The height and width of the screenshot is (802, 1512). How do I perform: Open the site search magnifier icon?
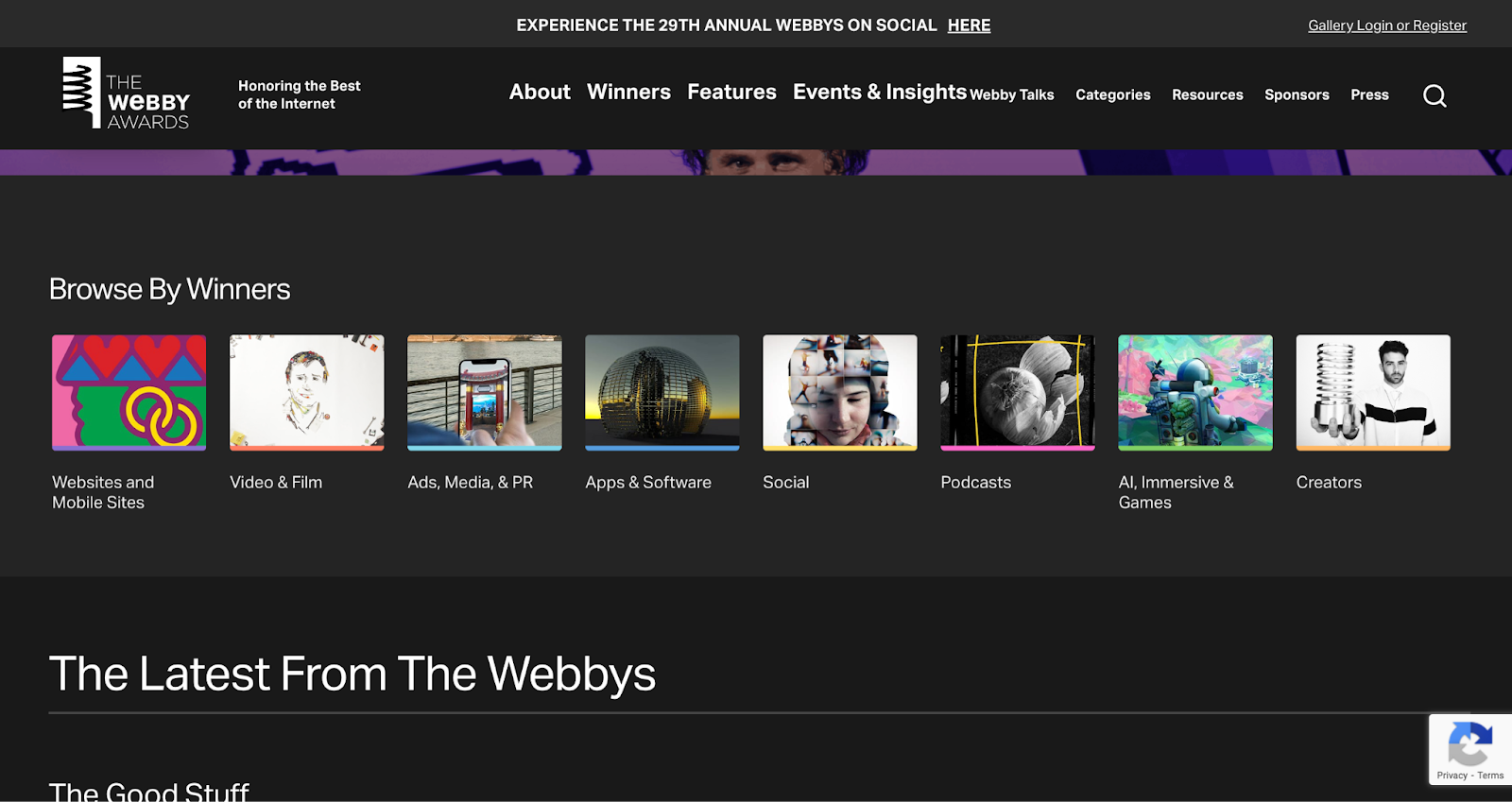tap(1435, 95)
